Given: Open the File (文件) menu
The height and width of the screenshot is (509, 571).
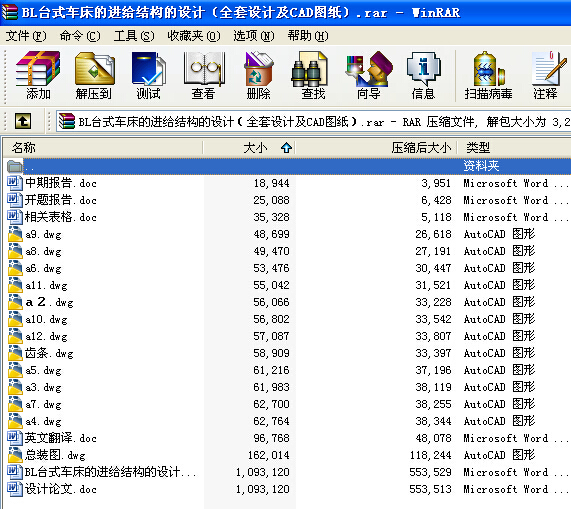Looking at the screenshot, I should [x=26, y=36].
